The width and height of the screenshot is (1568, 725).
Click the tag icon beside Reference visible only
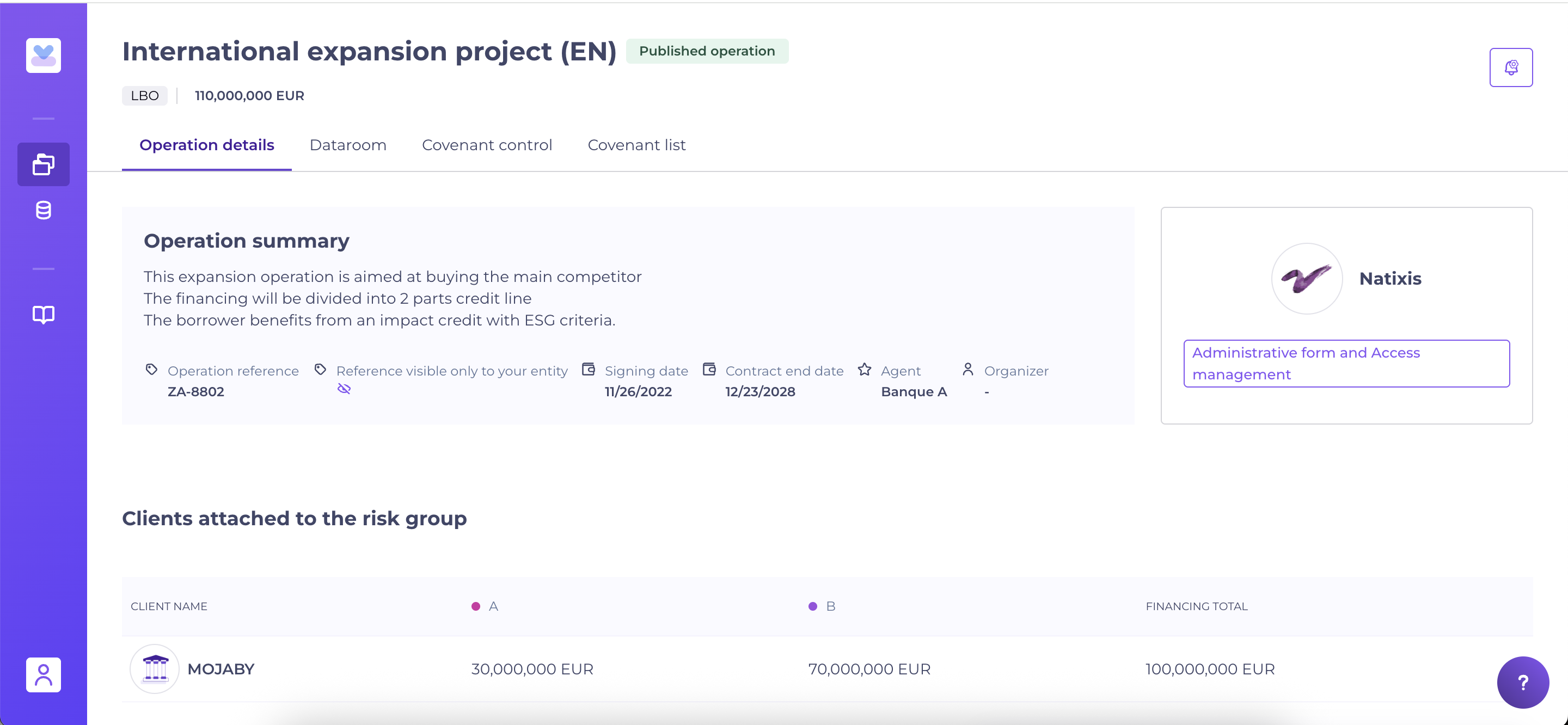(x=320, y=370)
